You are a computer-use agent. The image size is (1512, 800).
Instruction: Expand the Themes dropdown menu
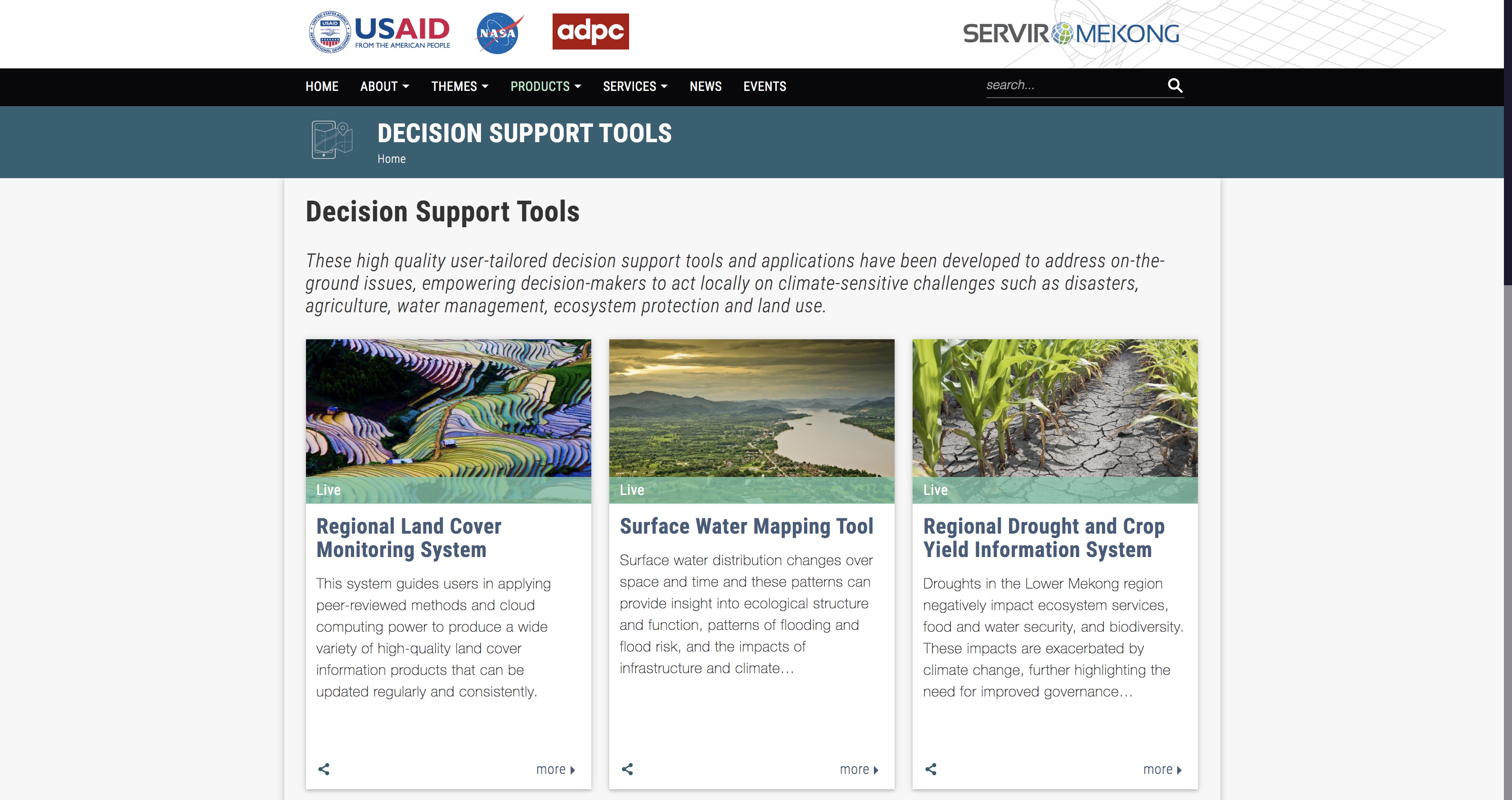click(459, 87)
